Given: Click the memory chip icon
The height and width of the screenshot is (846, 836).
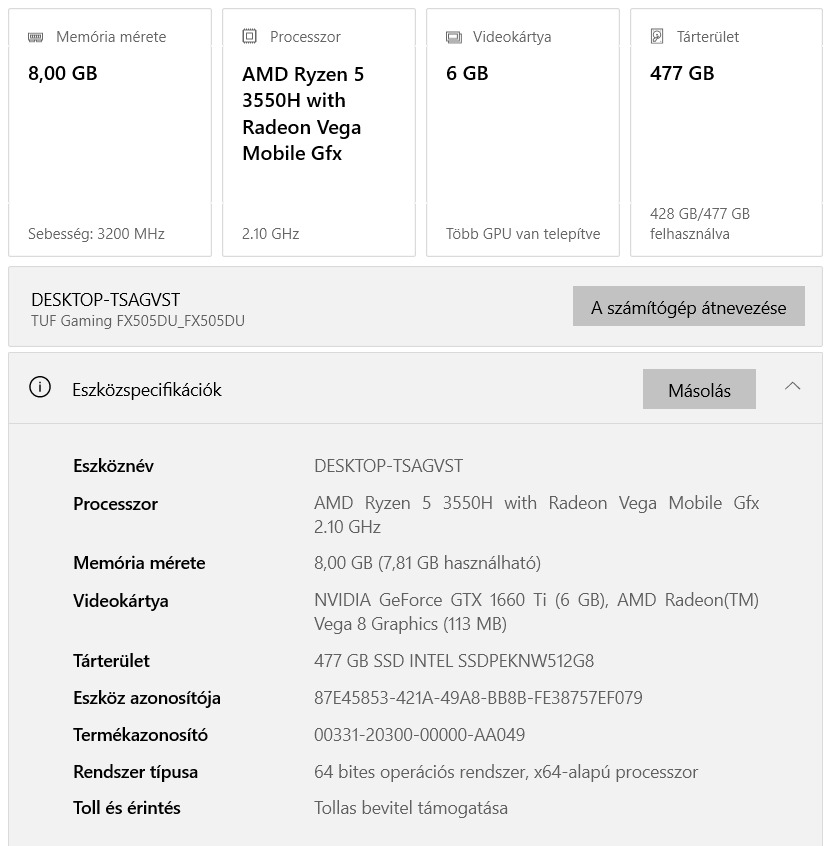Looking at the screenshot, I should [x=36, y=37].
